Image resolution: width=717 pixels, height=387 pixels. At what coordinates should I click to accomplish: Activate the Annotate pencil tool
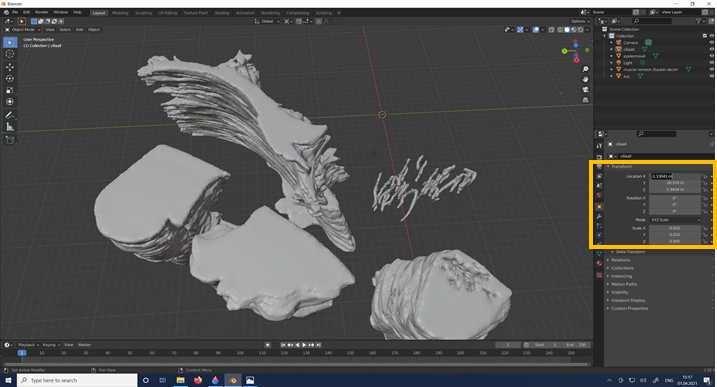coord(10,115)
